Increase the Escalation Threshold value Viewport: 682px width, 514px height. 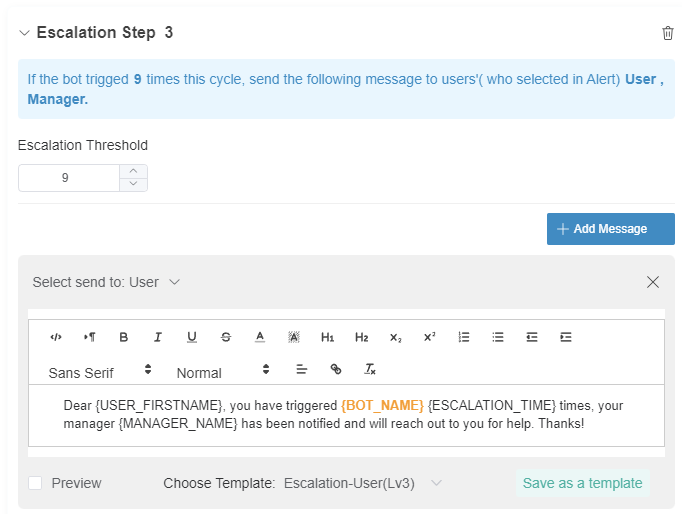click(x=134, y=171)
